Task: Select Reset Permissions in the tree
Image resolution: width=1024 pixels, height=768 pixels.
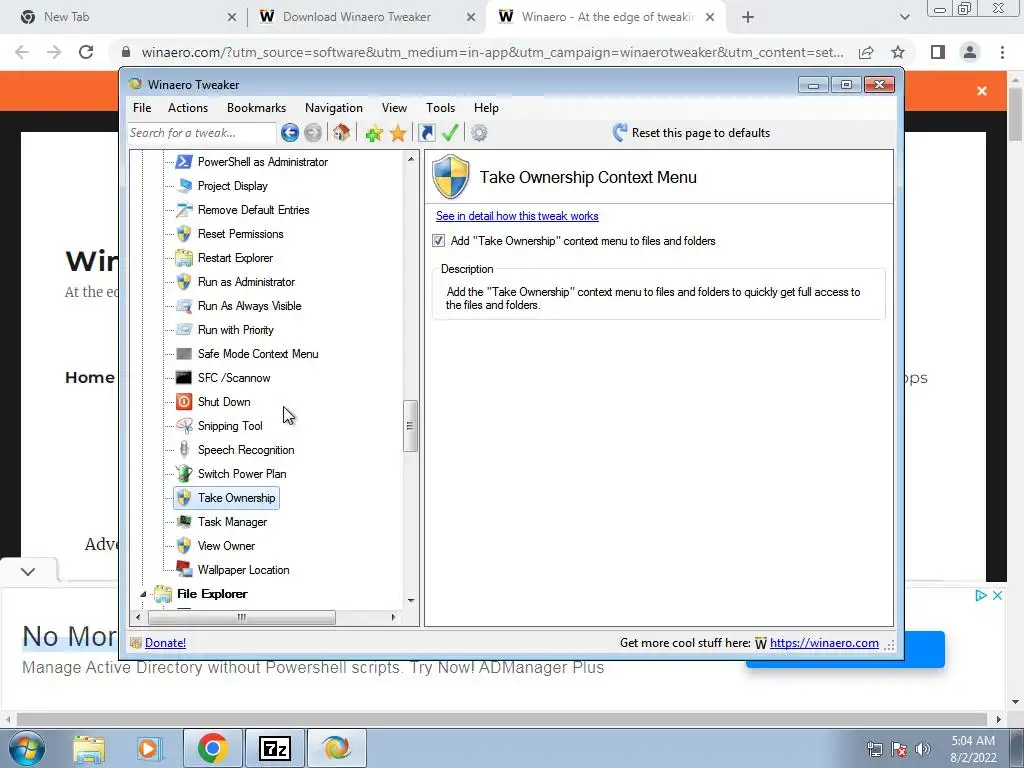Action: 240,234
